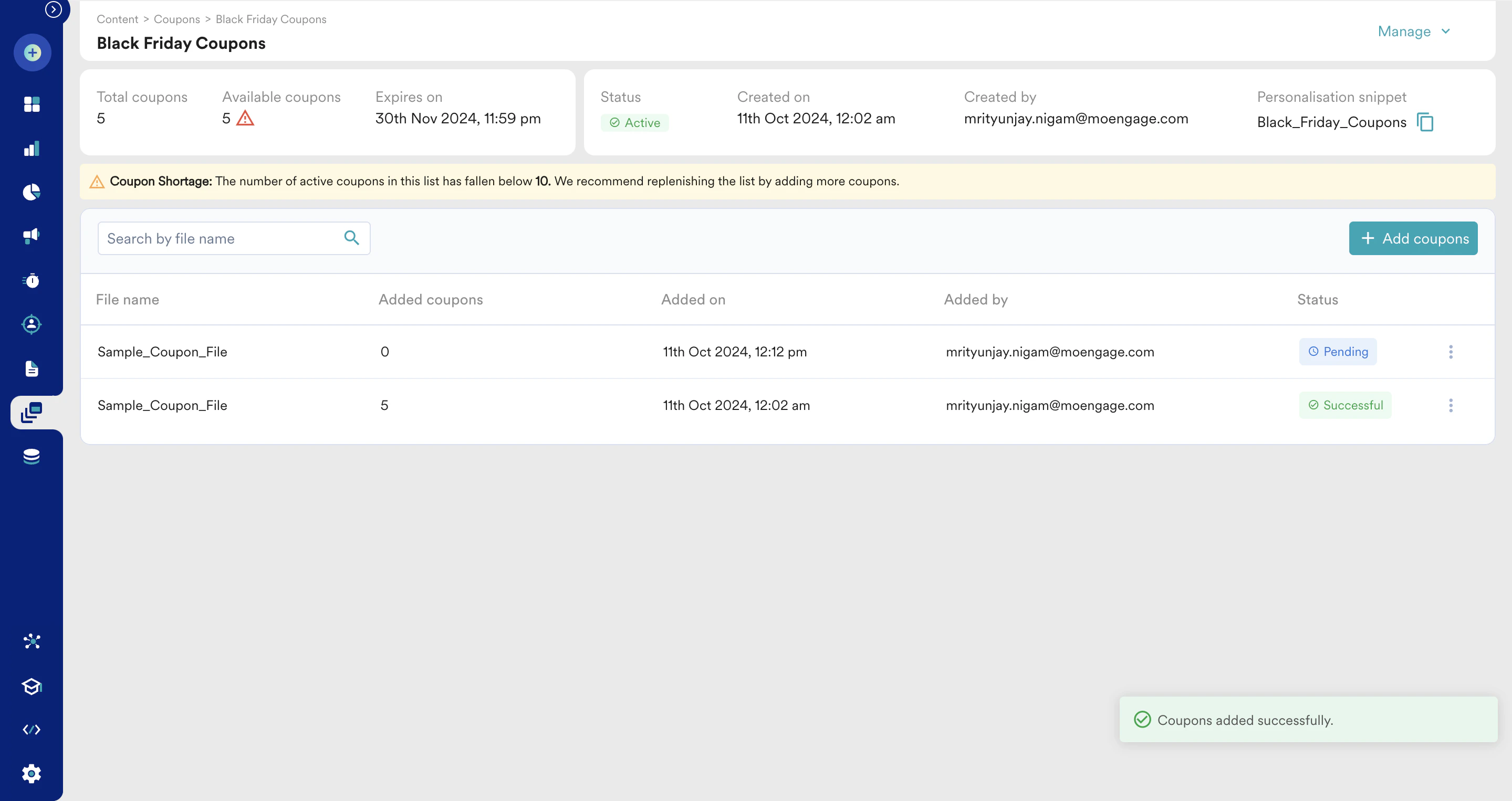The width and height of the screenshot is (1512, 801).
Task: Go to Coupons in the breadcrumb
Action: [x=176, y=19]
